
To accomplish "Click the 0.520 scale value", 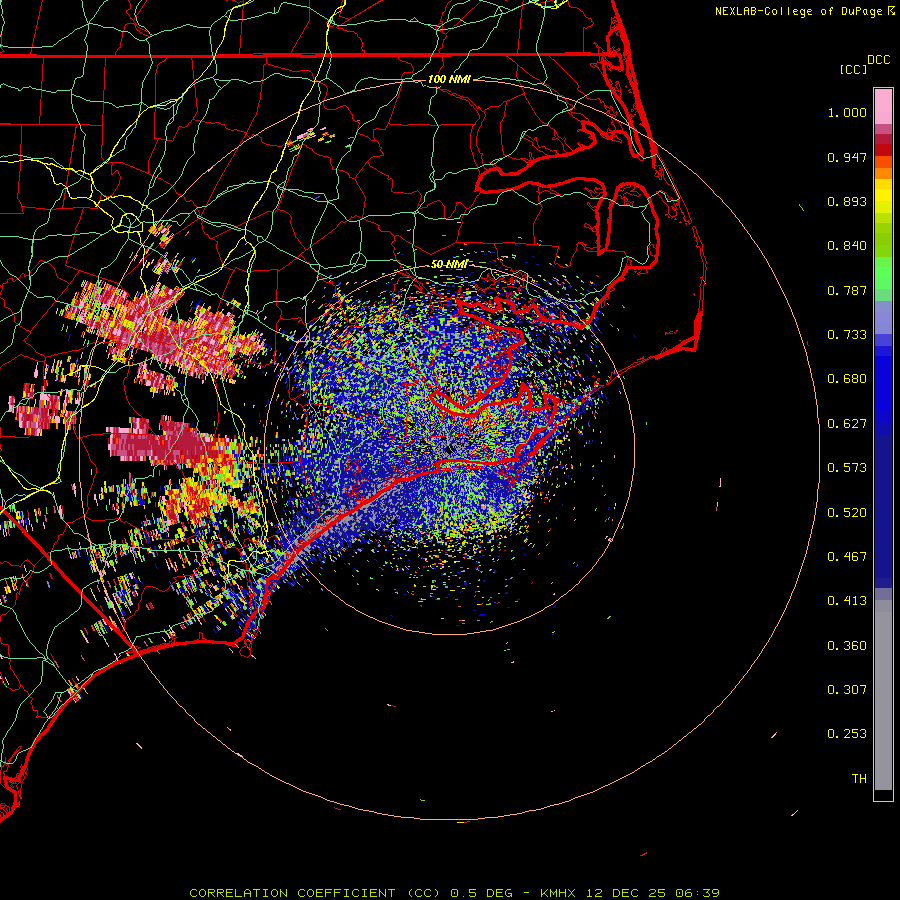I will coord(847,513).
